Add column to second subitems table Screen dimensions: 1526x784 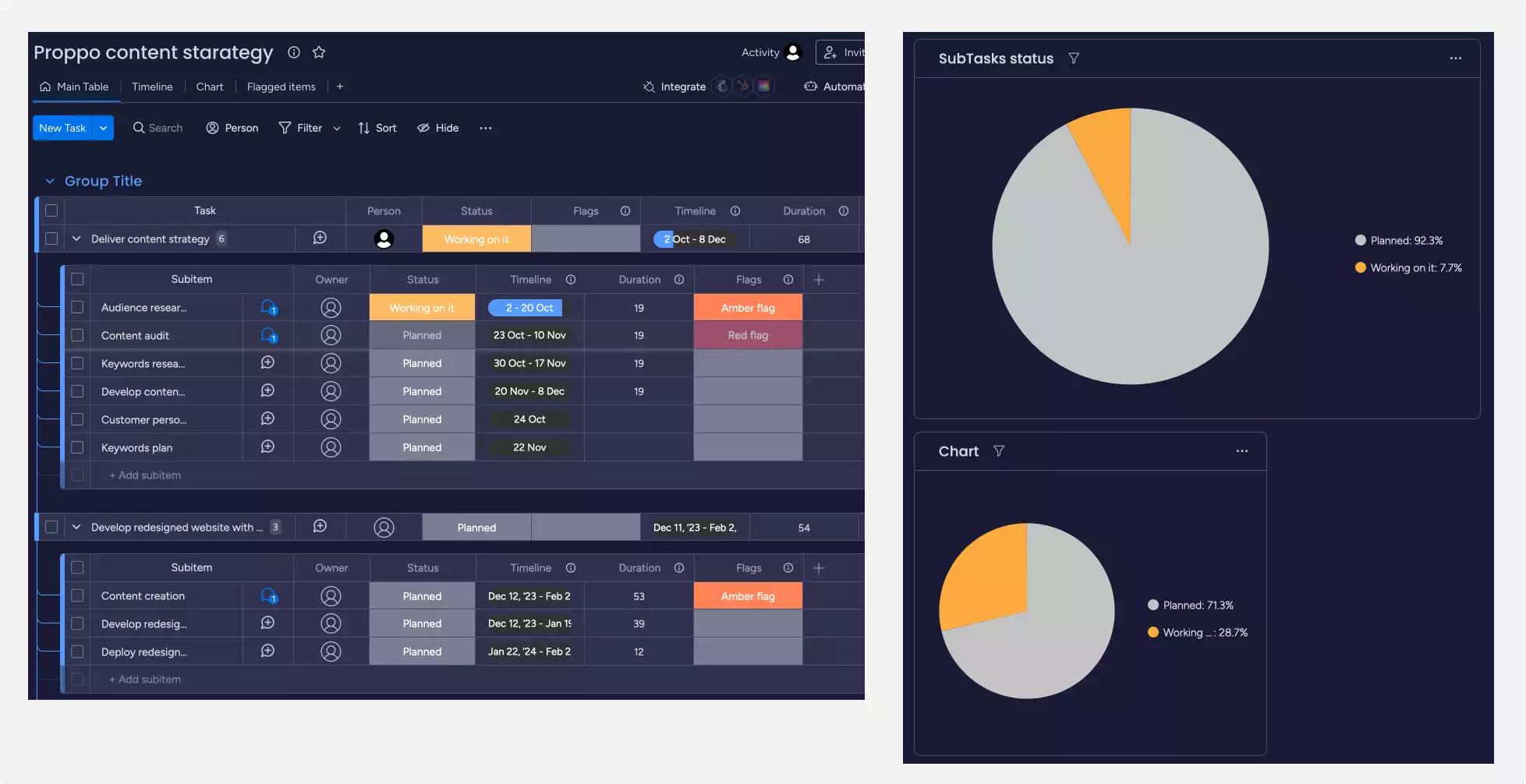coord(819,568)
